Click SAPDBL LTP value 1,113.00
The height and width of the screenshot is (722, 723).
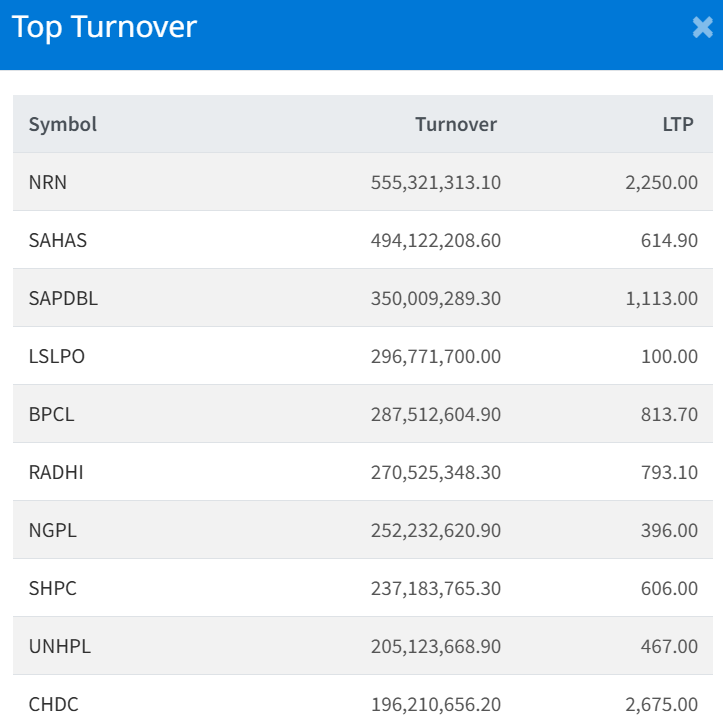[661, 299]
